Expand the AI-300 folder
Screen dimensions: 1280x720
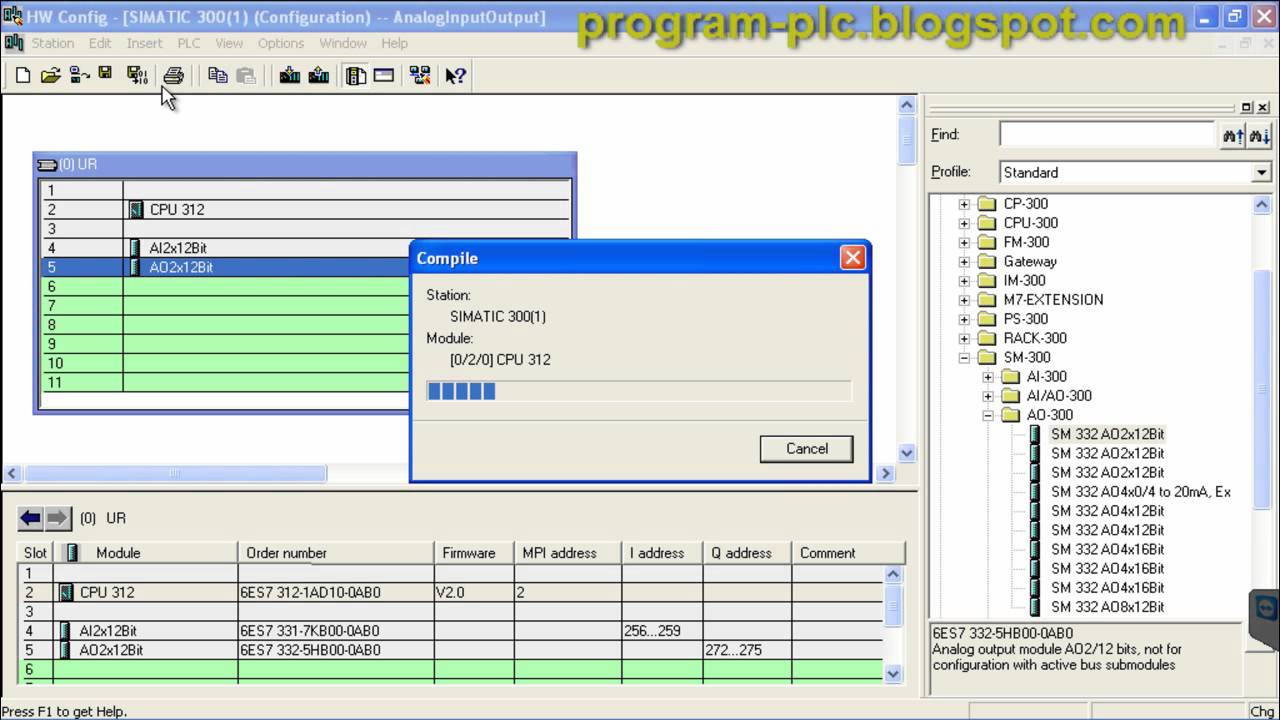pos(988,377)
